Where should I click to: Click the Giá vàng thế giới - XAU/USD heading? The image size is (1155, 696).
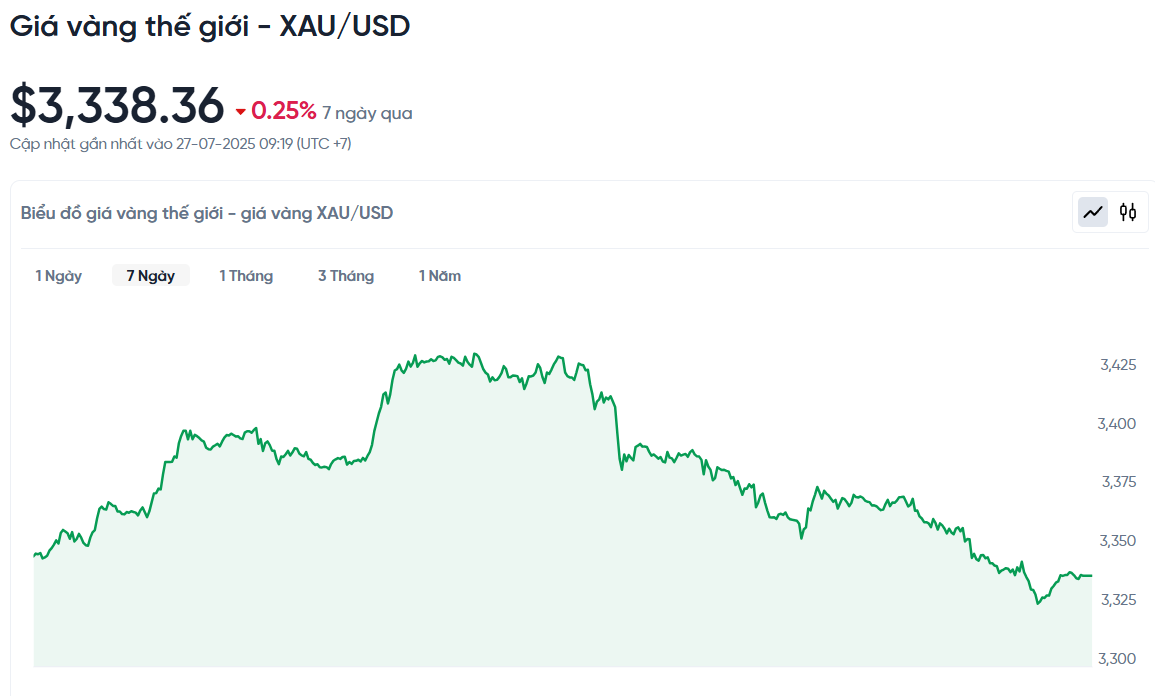[x=210, y=27]
